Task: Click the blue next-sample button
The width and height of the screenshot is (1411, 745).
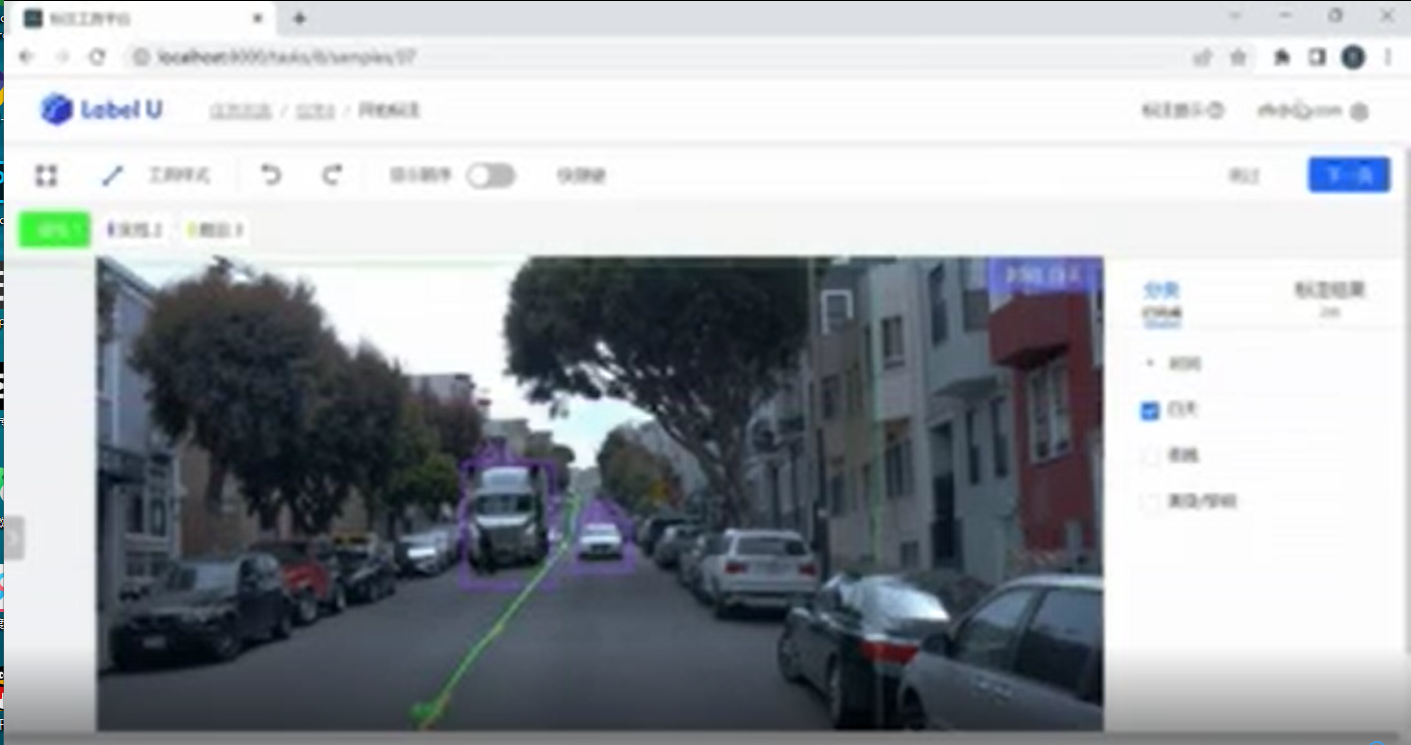Action: [x=1348, y=175]
